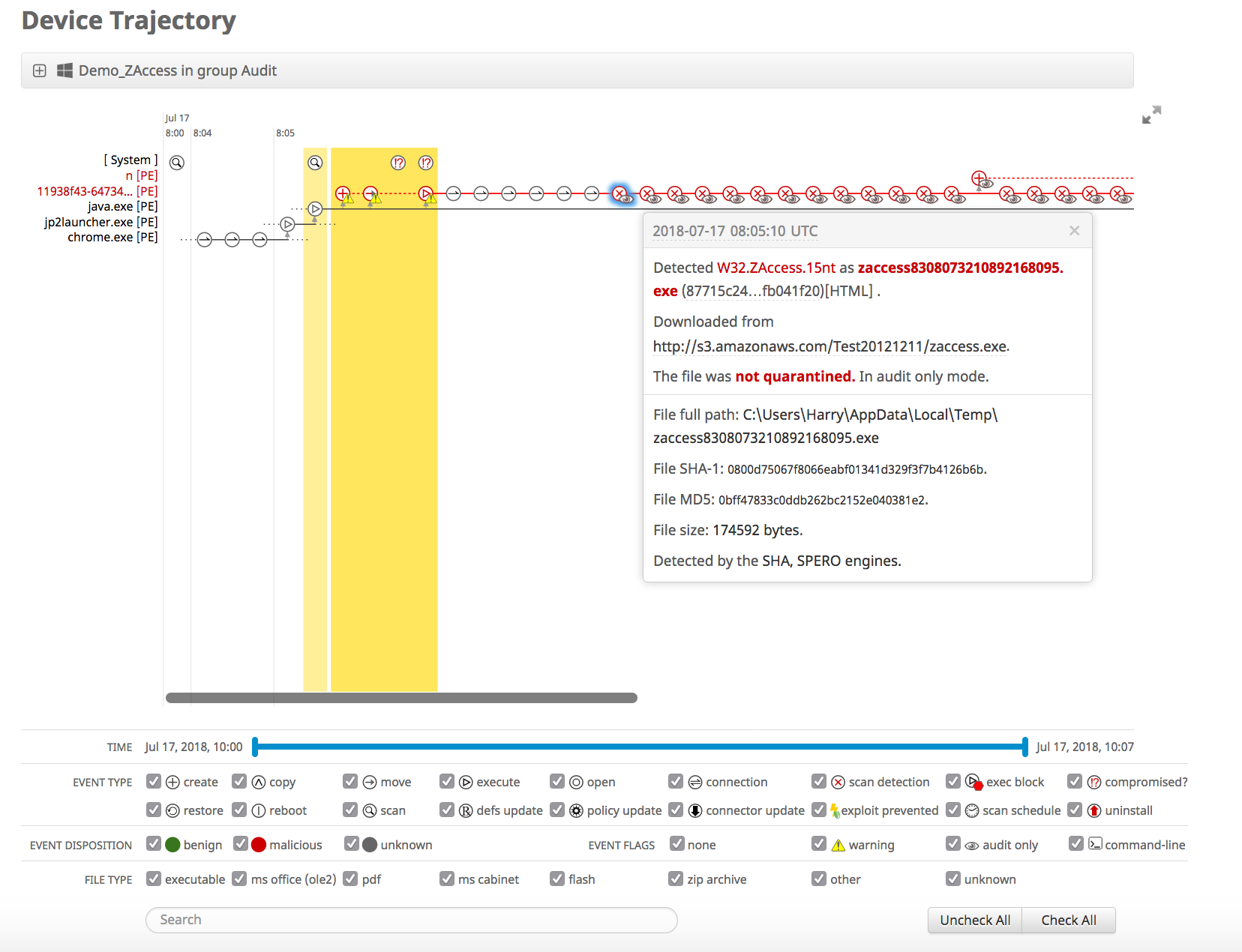Toggle the executable file type checkbox
This screenshot has width=1242, height=952.
point(154,879)
